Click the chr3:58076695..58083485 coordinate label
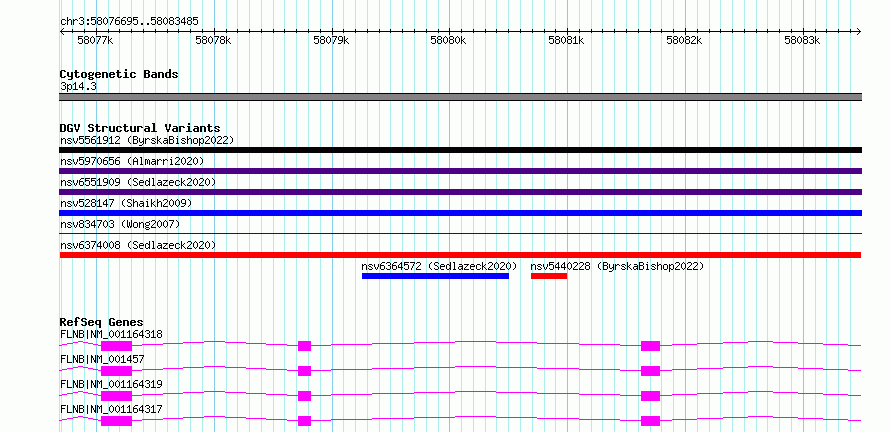Image resolution: width=890 pixels, height=432 pixels. pyautogui.click(x=129, y=22)
